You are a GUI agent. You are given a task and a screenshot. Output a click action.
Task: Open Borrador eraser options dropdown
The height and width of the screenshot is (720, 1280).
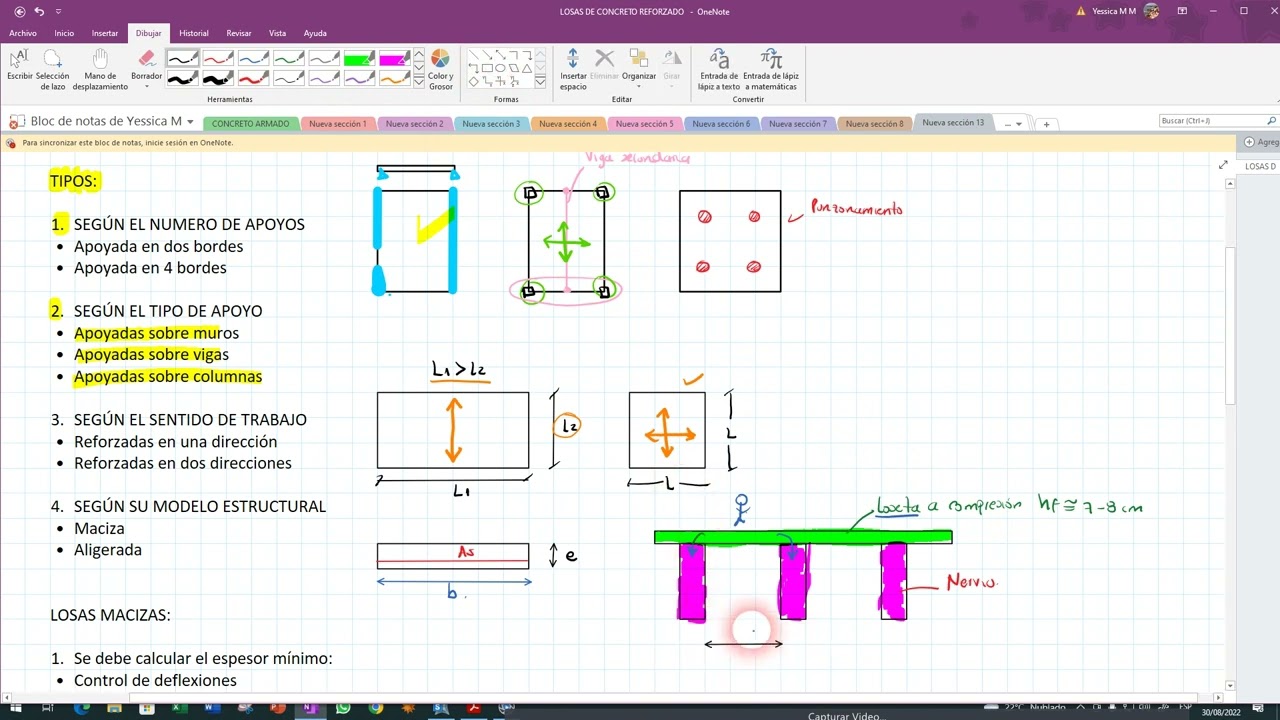coord(146,86)
